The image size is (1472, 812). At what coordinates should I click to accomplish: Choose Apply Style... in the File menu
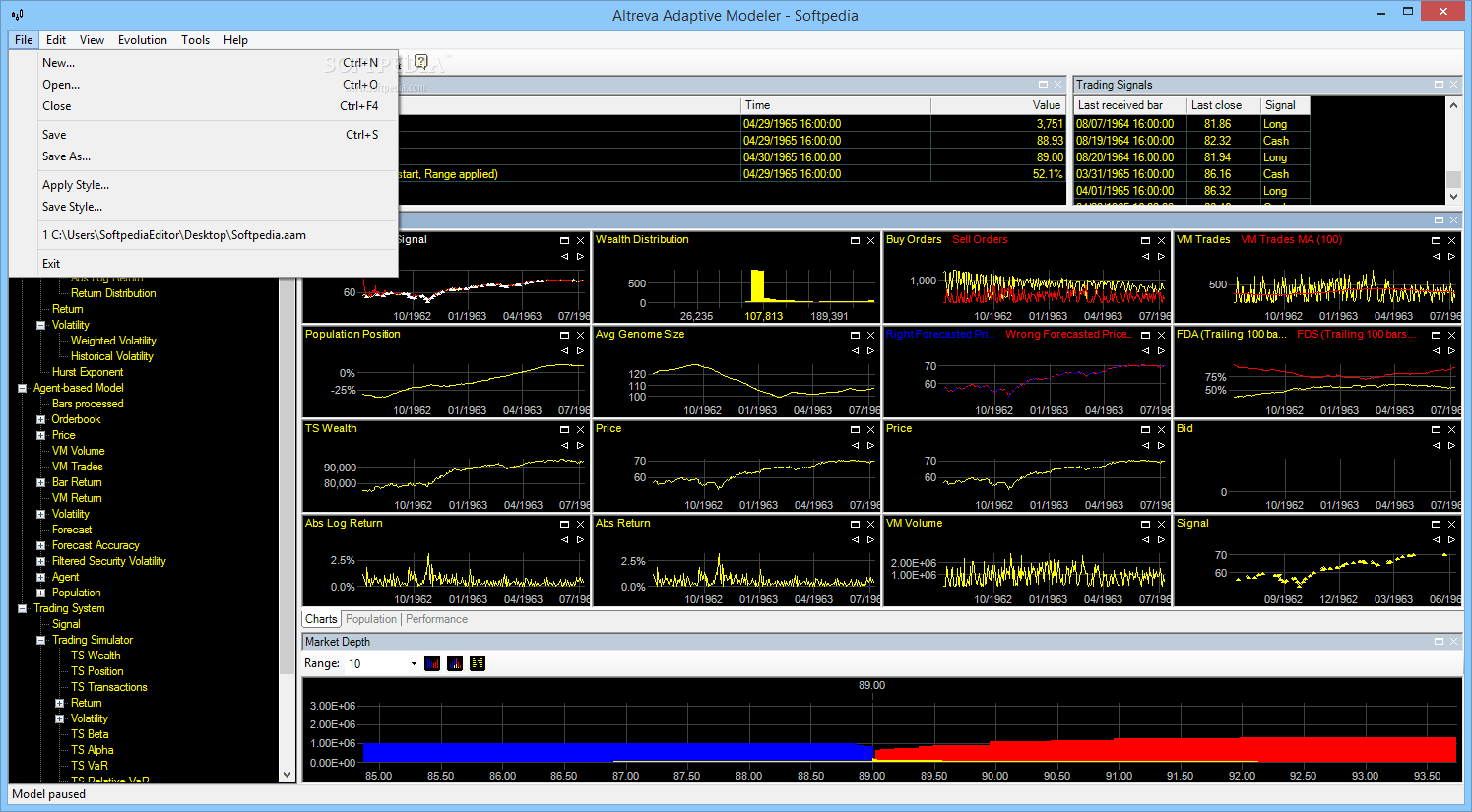pos(203,185)
